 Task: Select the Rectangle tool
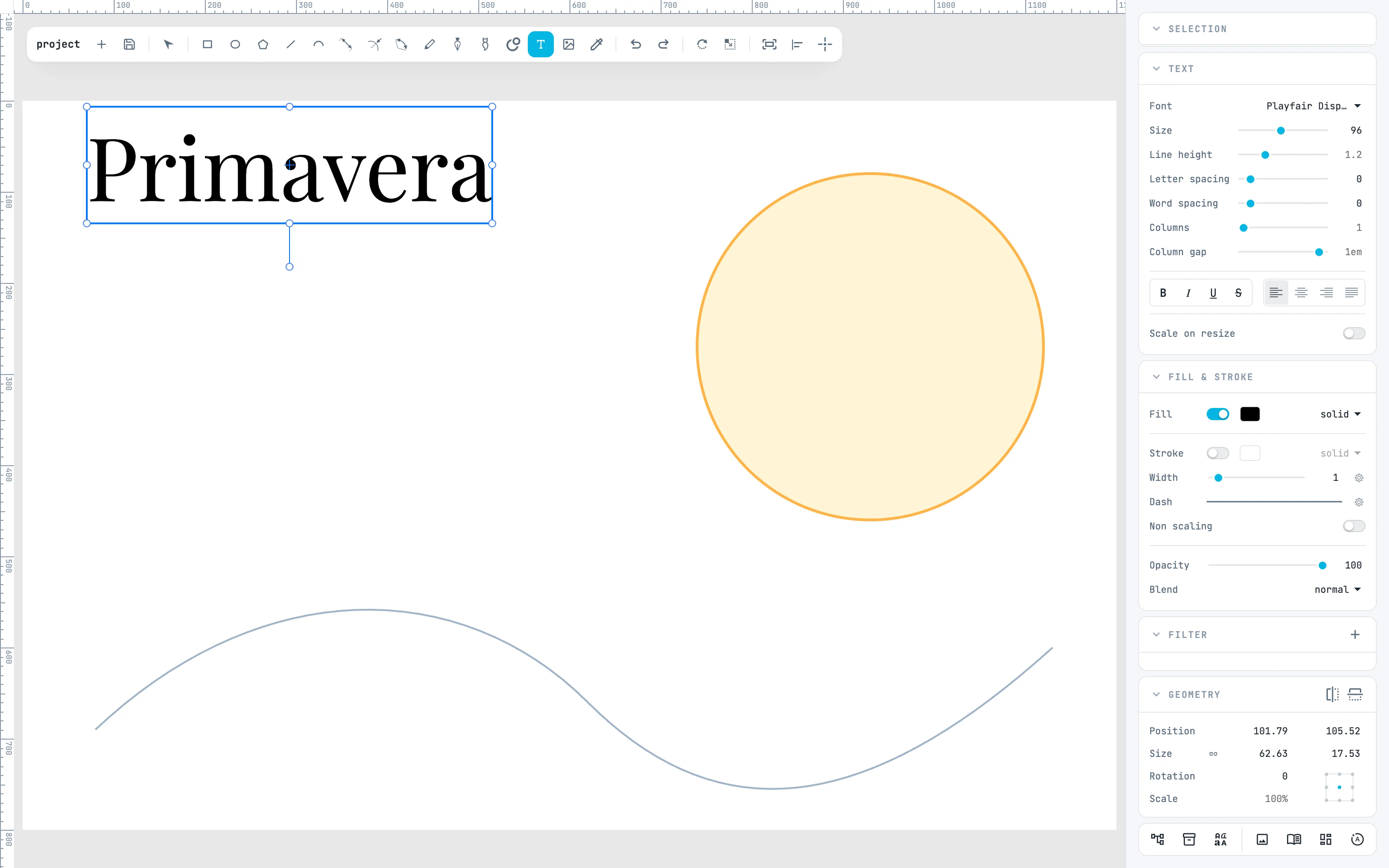tap(207, 44)
